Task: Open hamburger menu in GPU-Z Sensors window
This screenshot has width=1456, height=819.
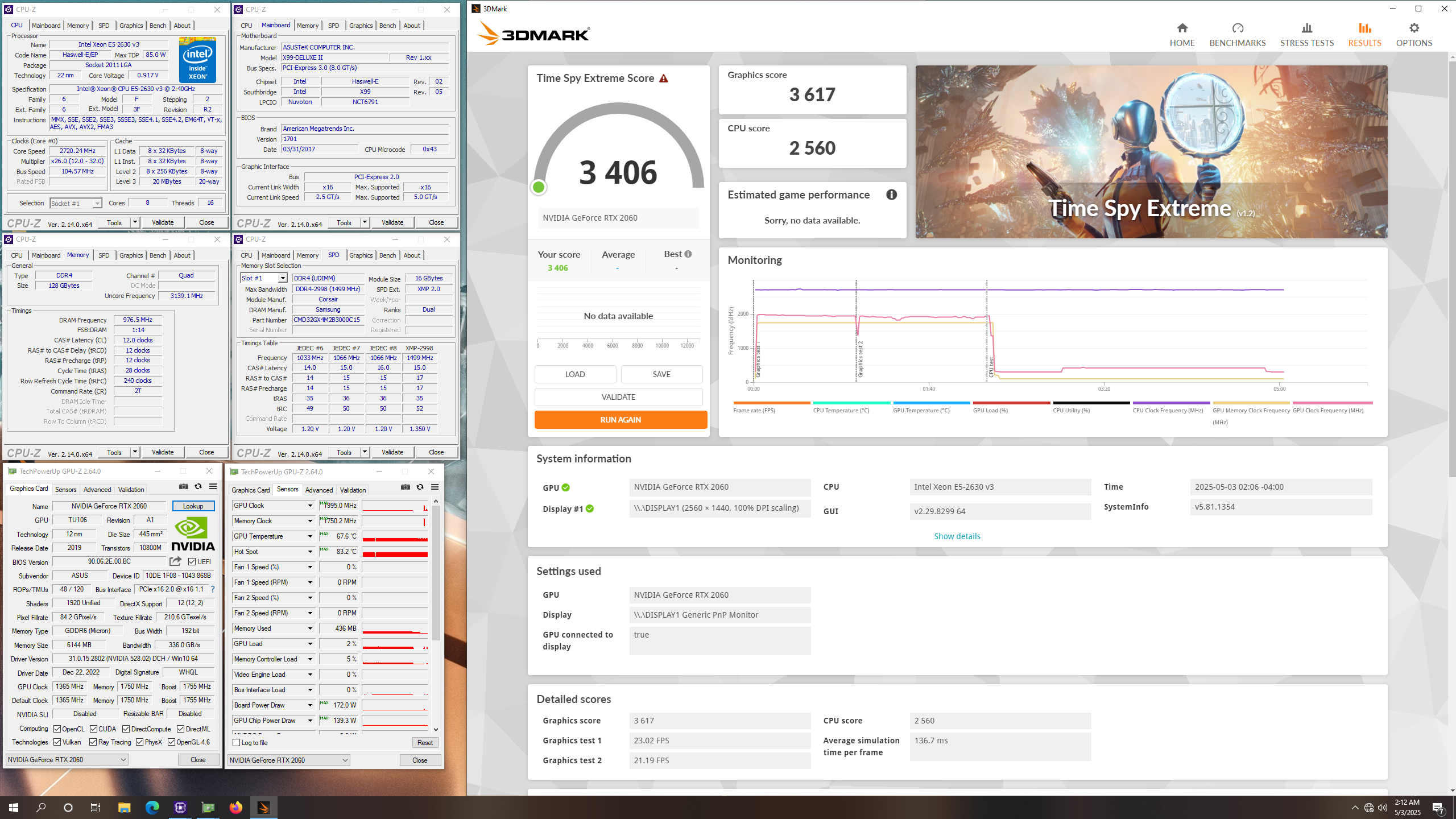Action: pos(435,487)
